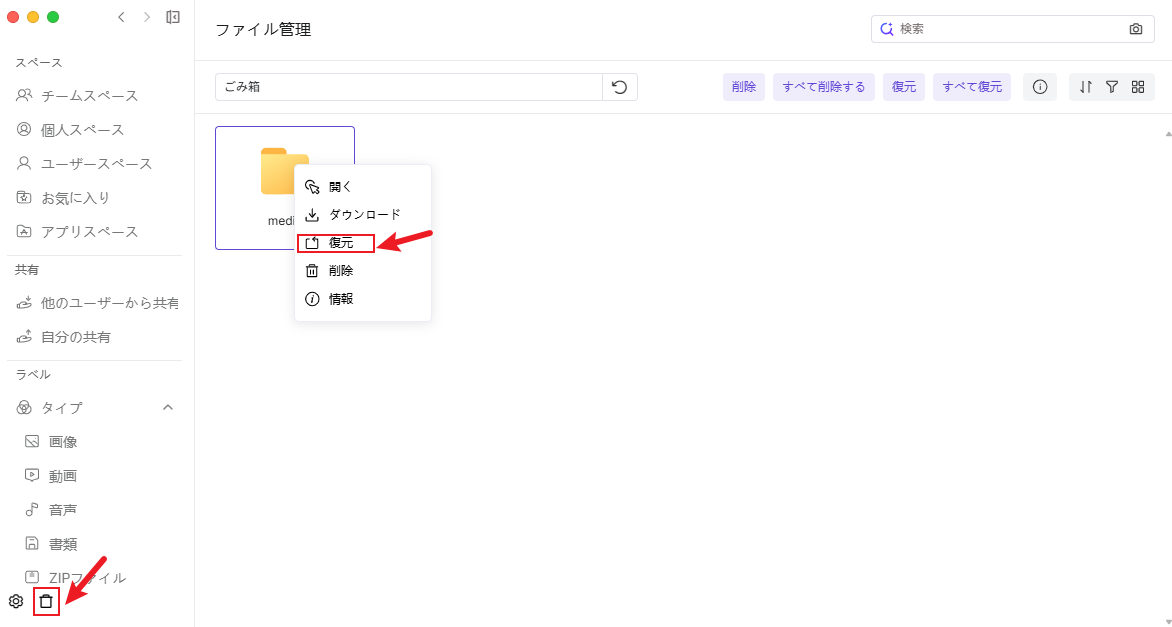
Task: Navigate back with the left chevron
Action: coord(122,17)
